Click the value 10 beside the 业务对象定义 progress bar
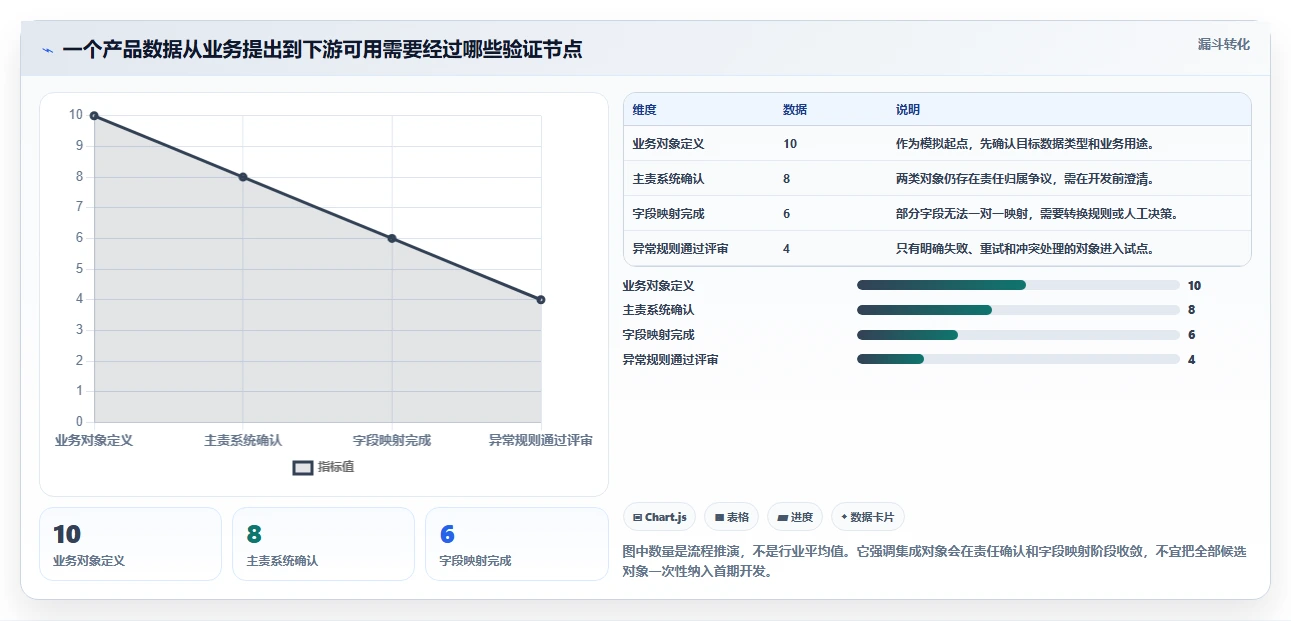Screen dimensions: 1291x621 [1194, 286]
